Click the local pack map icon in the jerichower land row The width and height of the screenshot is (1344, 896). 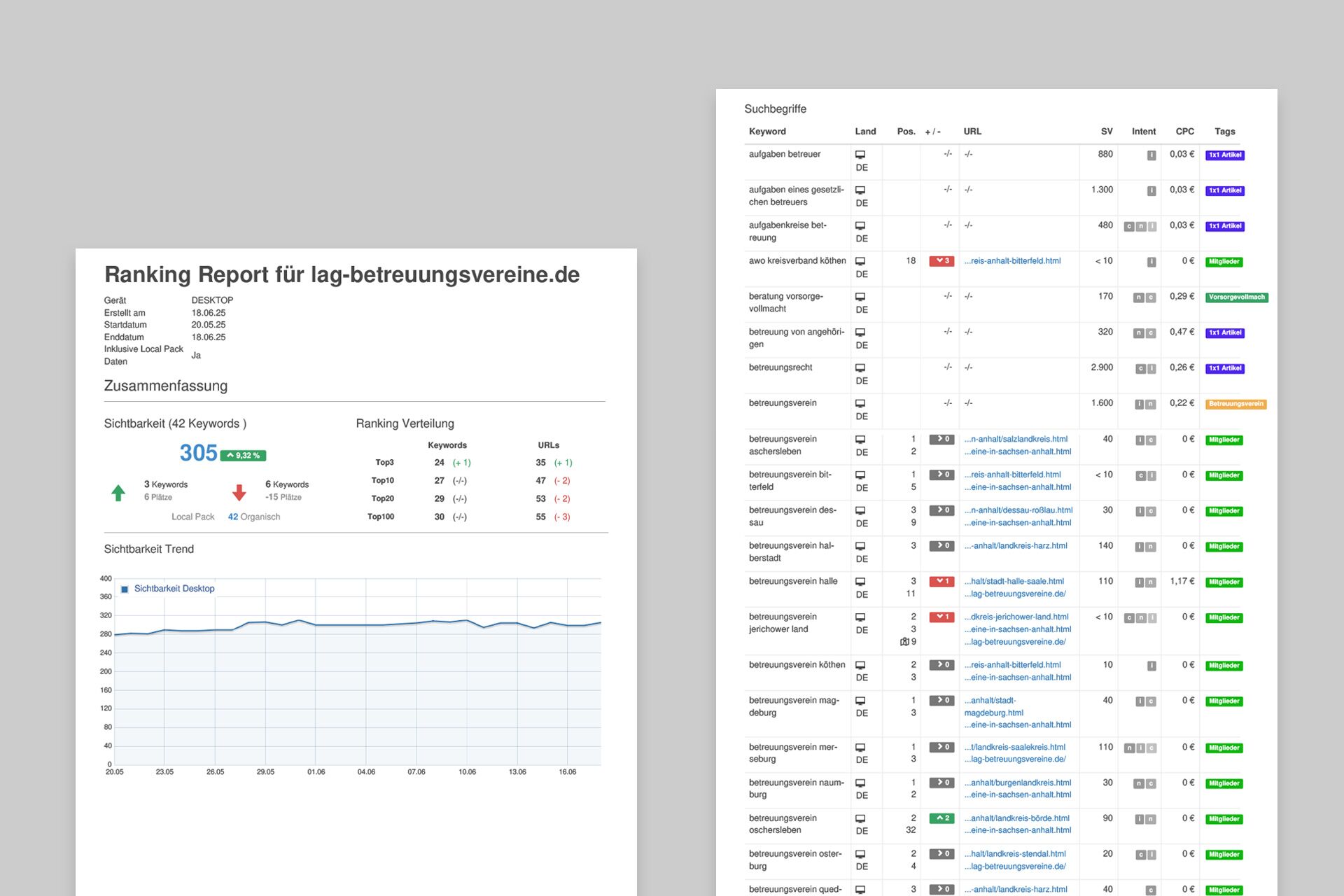[903, 641]
